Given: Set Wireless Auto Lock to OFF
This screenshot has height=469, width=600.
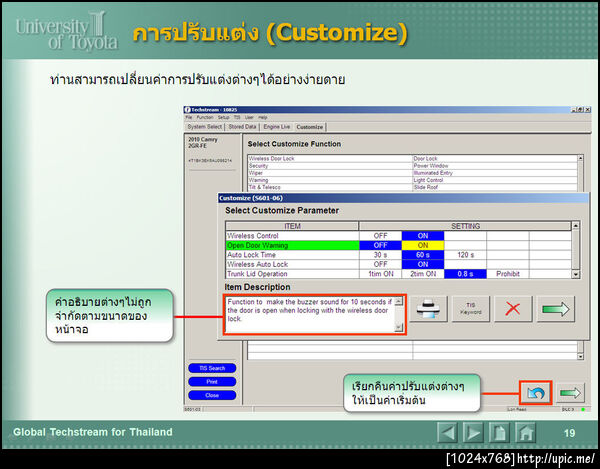Looking at the screenshot, I should click(x=380, y=264).
